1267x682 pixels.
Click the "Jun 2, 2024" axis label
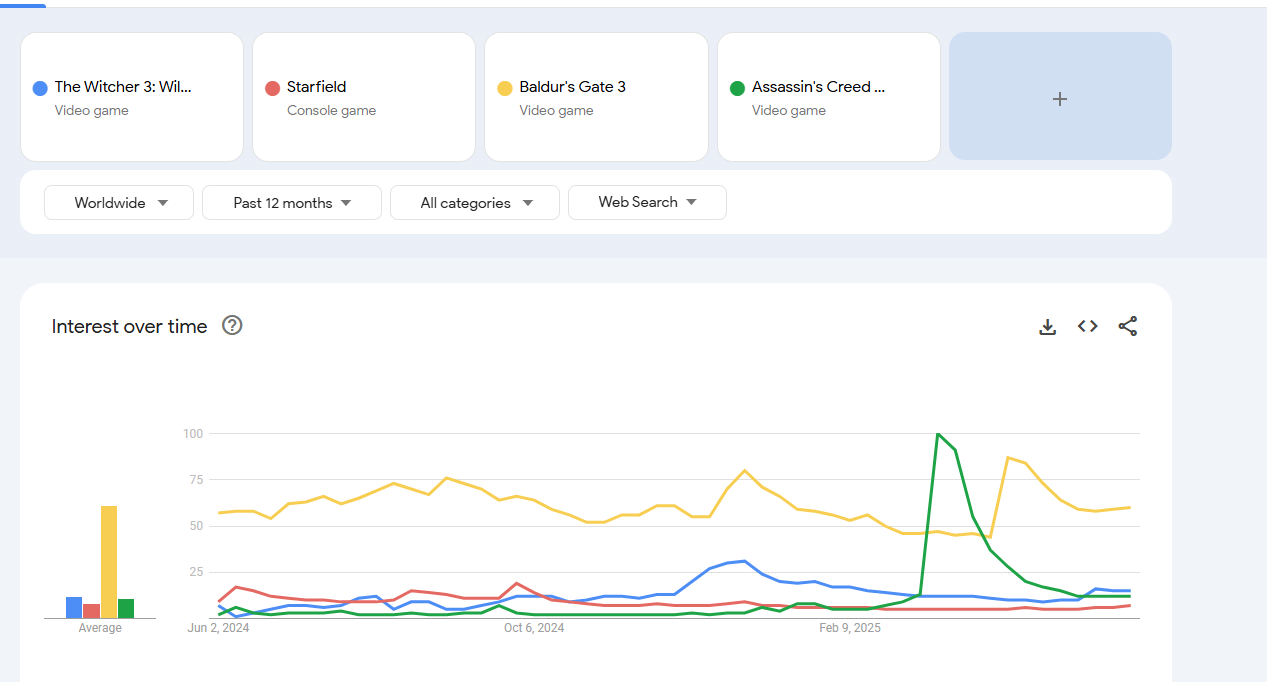tap(218, 628)
